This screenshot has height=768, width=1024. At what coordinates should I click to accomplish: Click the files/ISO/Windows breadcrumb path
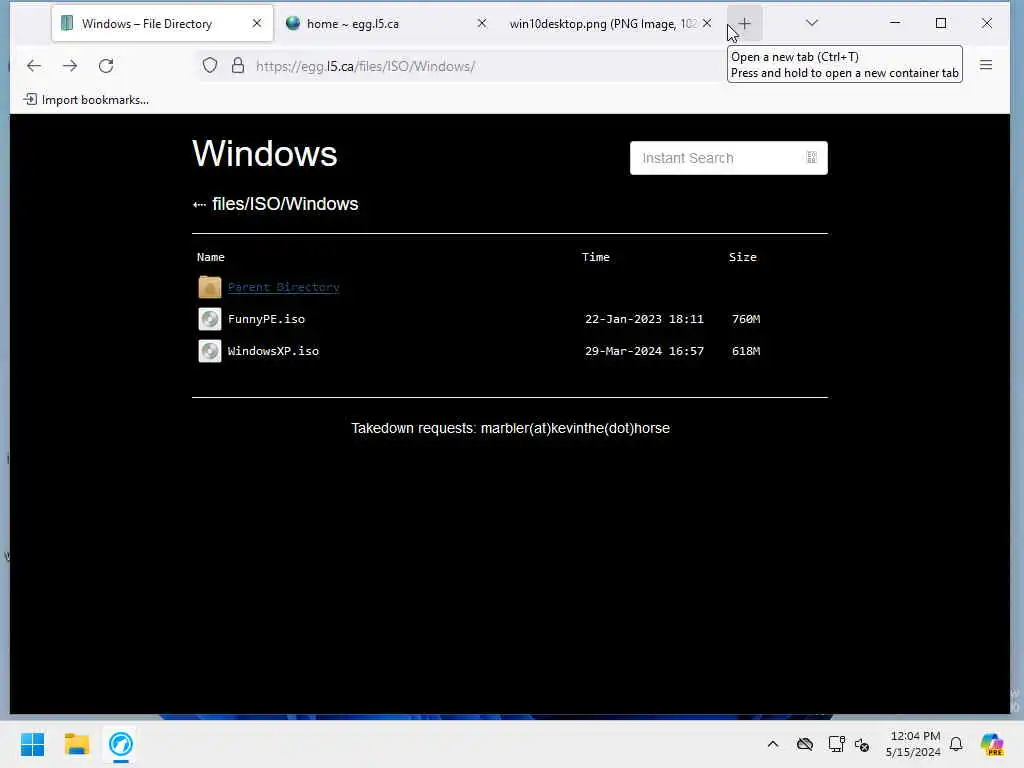pyautogui.click(x=285, y=204)
